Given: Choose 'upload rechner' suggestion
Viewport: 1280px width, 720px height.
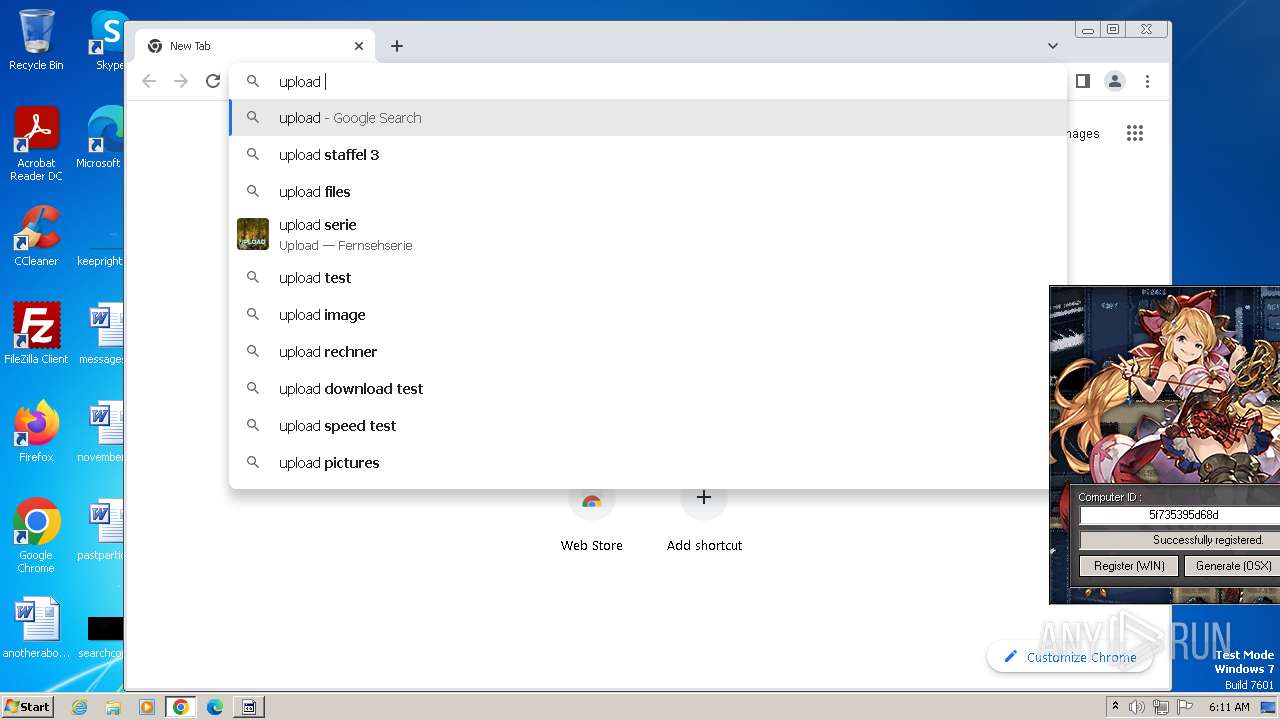Looking at the screenshot, I should click(648, 352).
